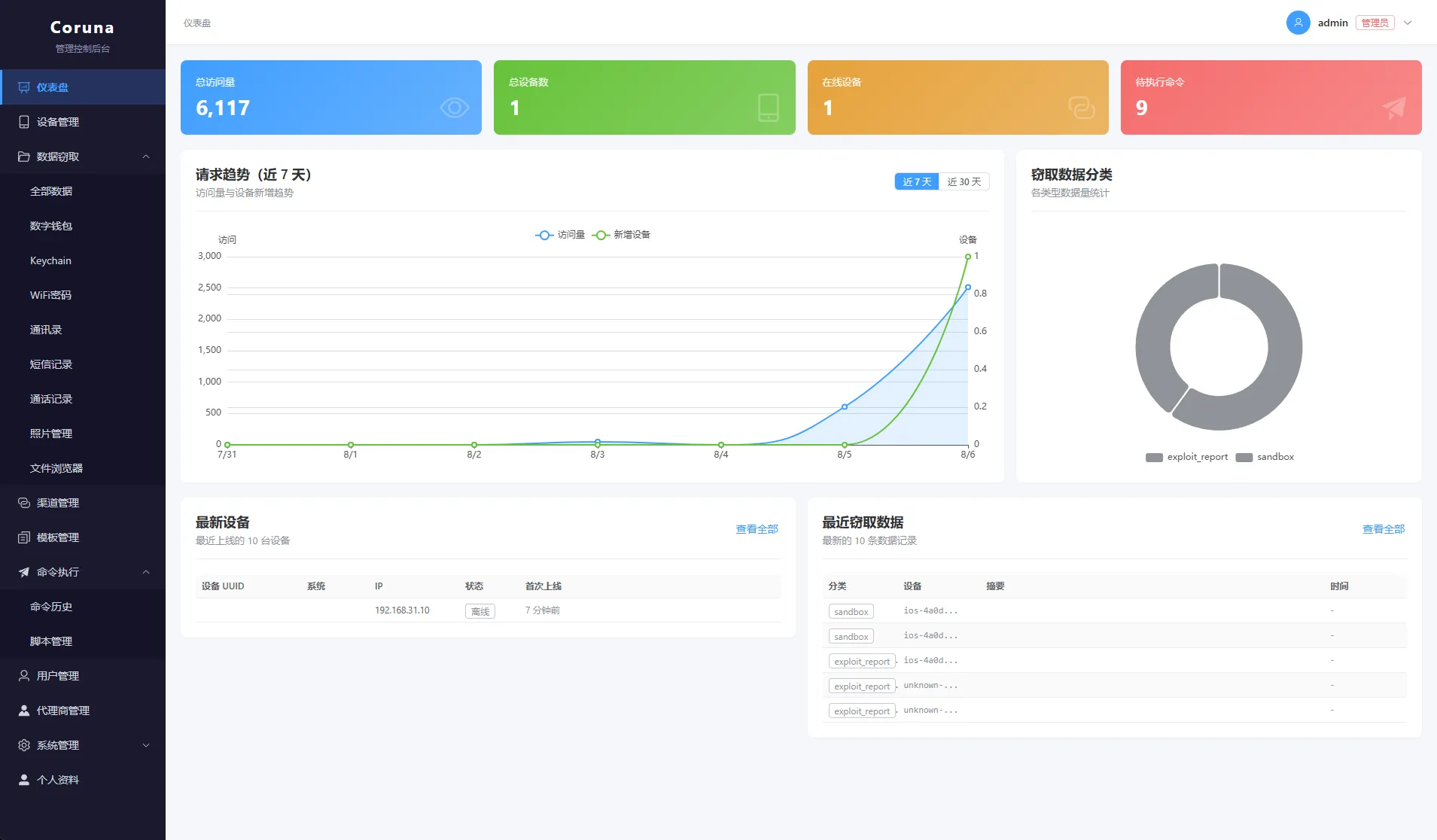Toggle the 新增设备 series in chart legend
The height and width of the screenshot is (840, 1437).
tap(621, 235)
